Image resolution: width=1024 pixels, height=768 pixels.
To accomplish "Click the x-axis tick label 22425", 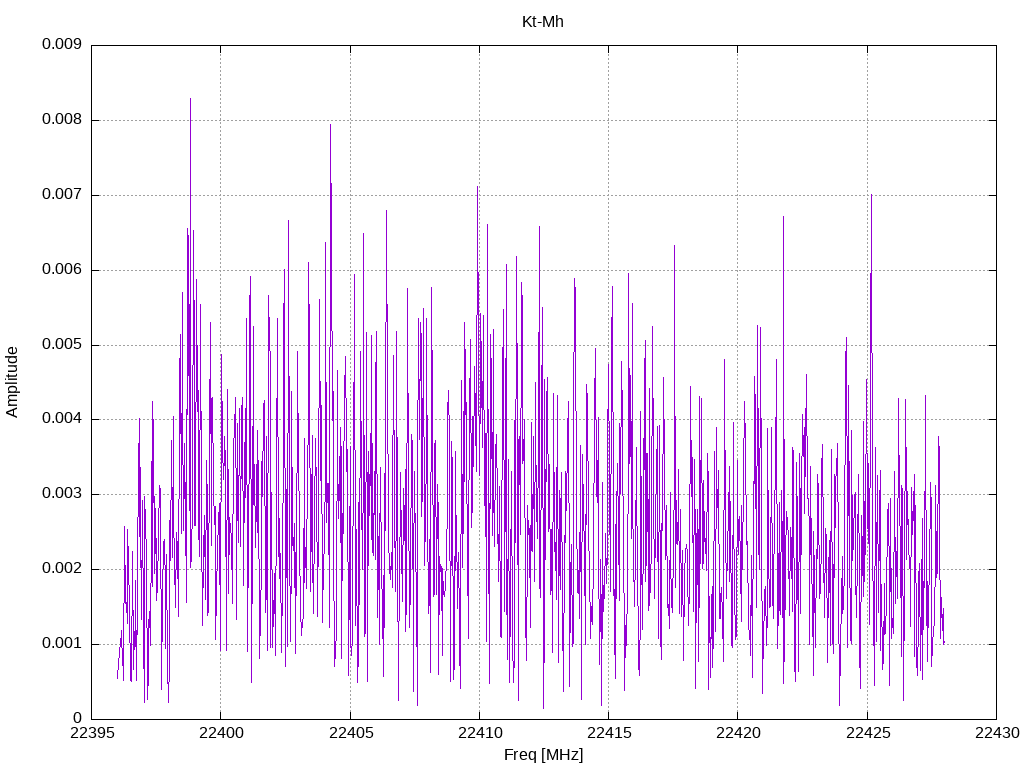I will point(868,733).
